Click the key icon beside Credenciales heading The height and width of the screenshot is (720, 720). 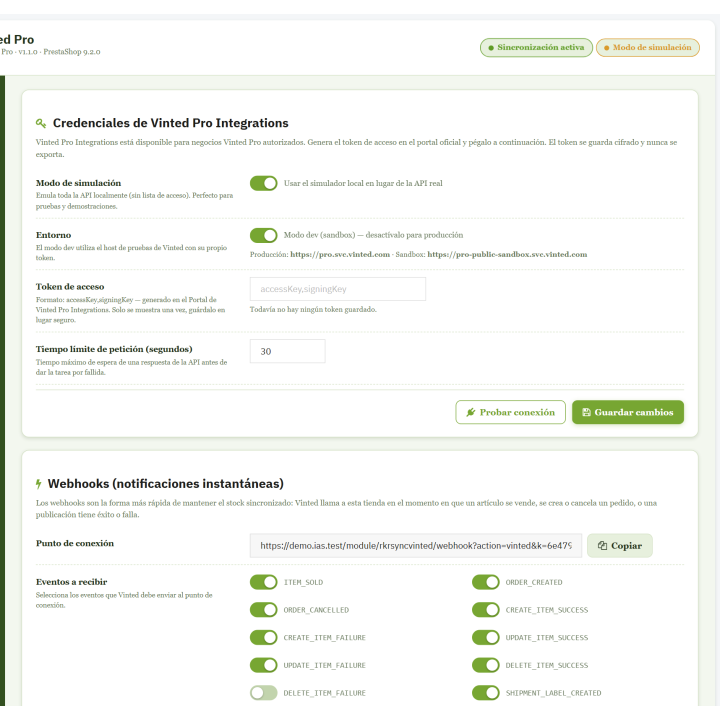click(41, 123)
